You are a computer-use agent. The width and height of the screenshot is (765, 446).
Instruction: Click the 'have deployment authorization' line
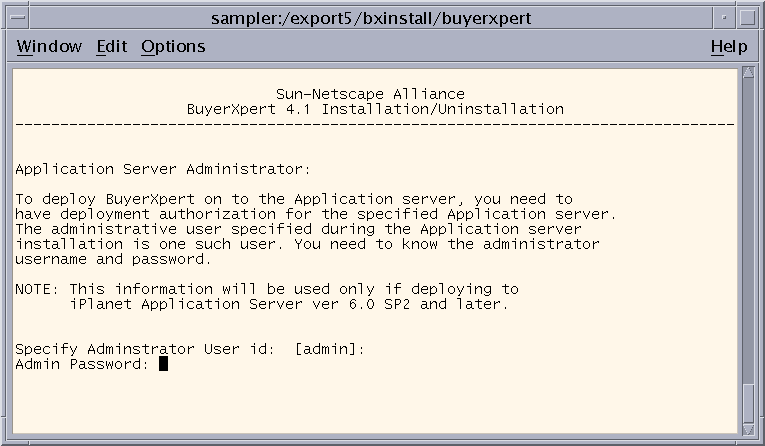316,214
